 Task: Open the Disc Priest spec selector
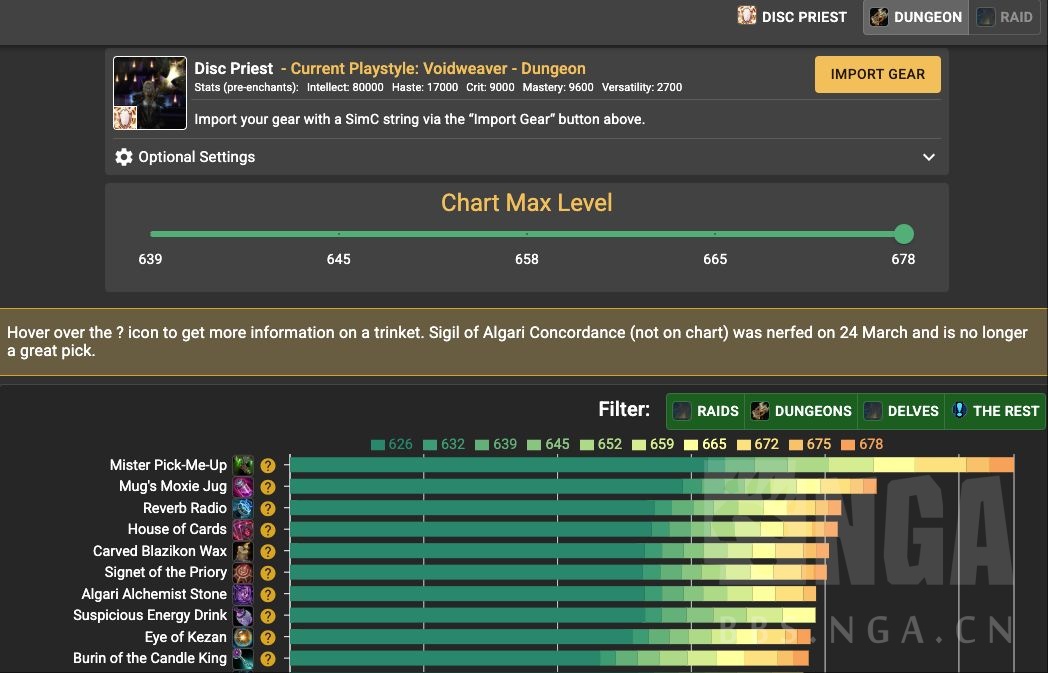tap(792, 17)
